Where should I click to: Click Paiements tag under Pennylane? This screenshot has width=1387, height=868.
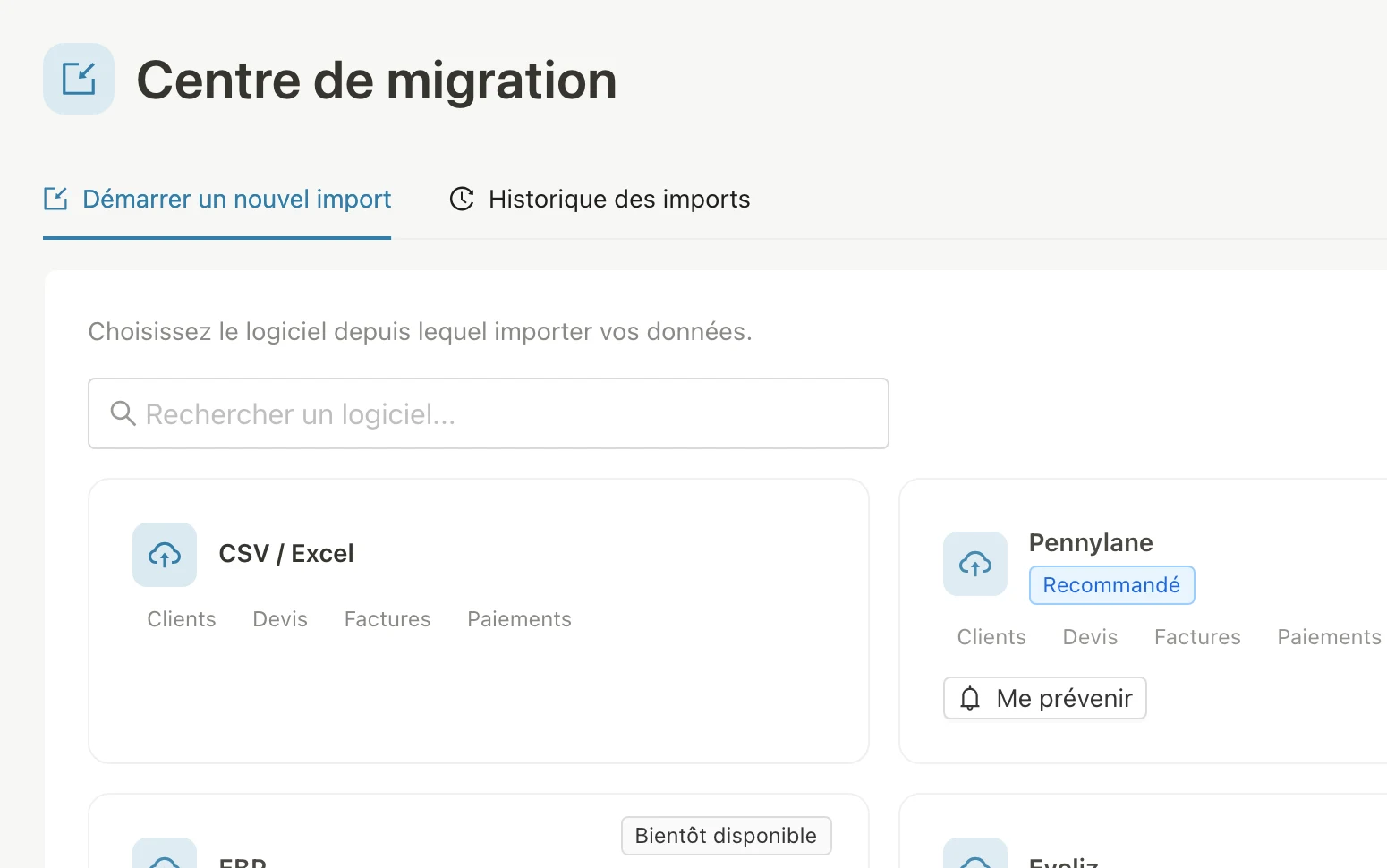[1330, 637]
